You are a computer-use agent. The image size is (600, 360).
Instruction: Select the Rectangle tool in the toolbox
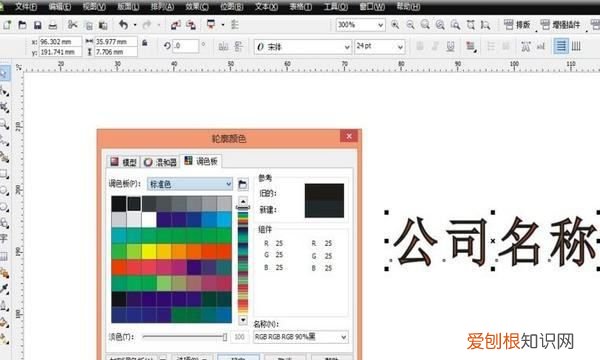4,174
